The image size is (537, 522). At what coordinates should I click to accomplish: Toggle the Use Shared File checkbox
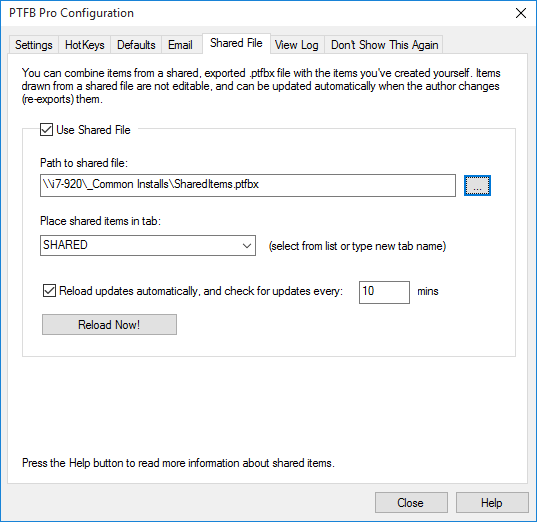47,130
